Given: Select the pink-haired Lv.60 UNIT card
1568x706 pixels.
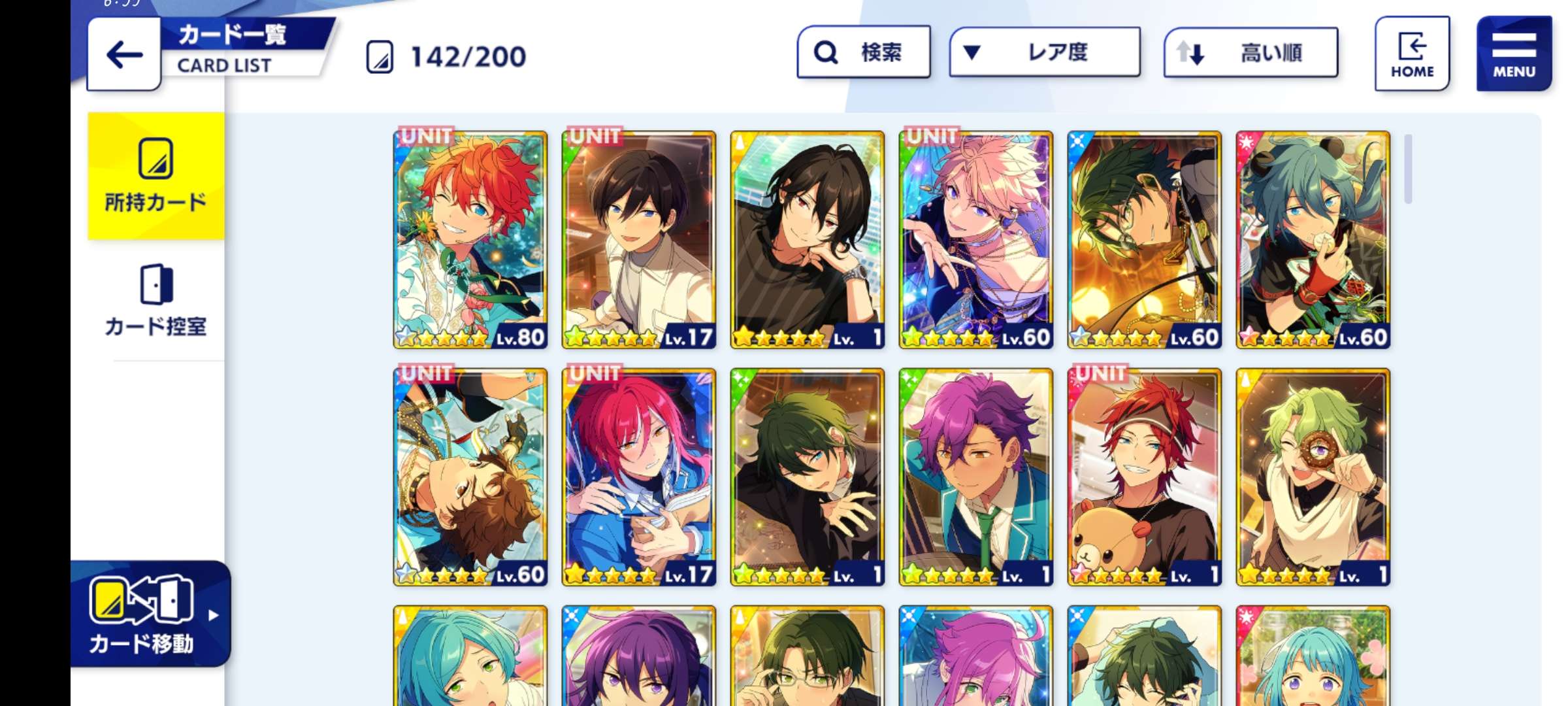Looking at the screenshot, I should 976,240.
